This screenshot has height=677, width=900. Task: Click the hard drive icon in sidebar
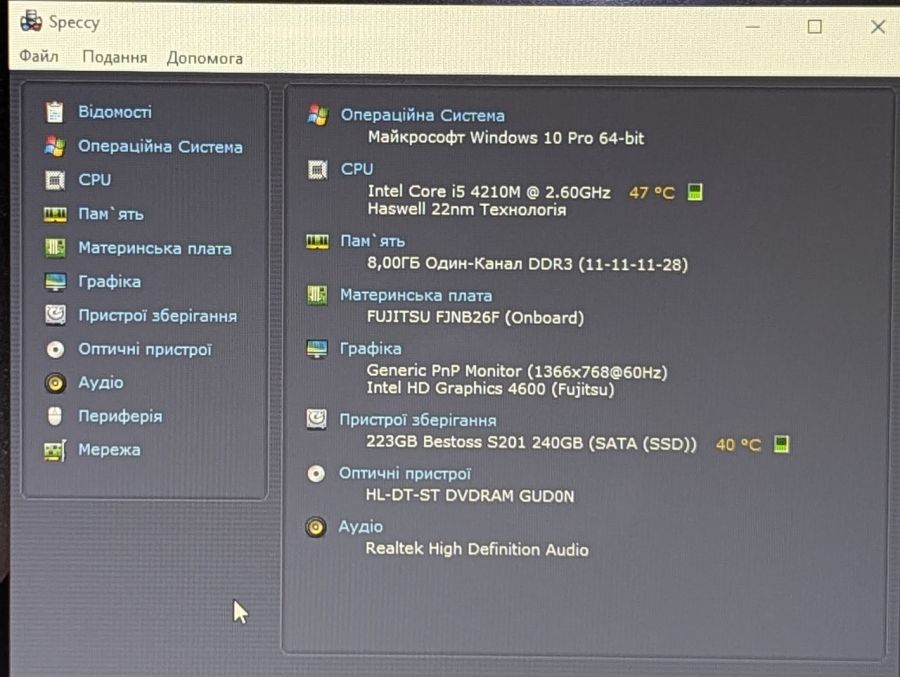click(55, 315)
